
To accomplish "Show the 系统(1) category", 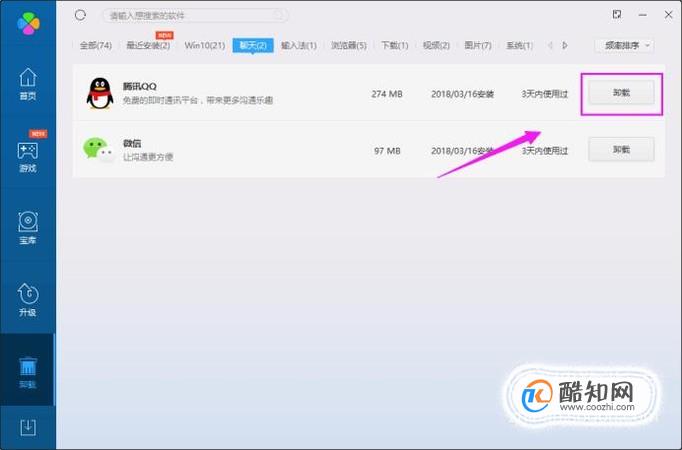I will click(519, 46).
